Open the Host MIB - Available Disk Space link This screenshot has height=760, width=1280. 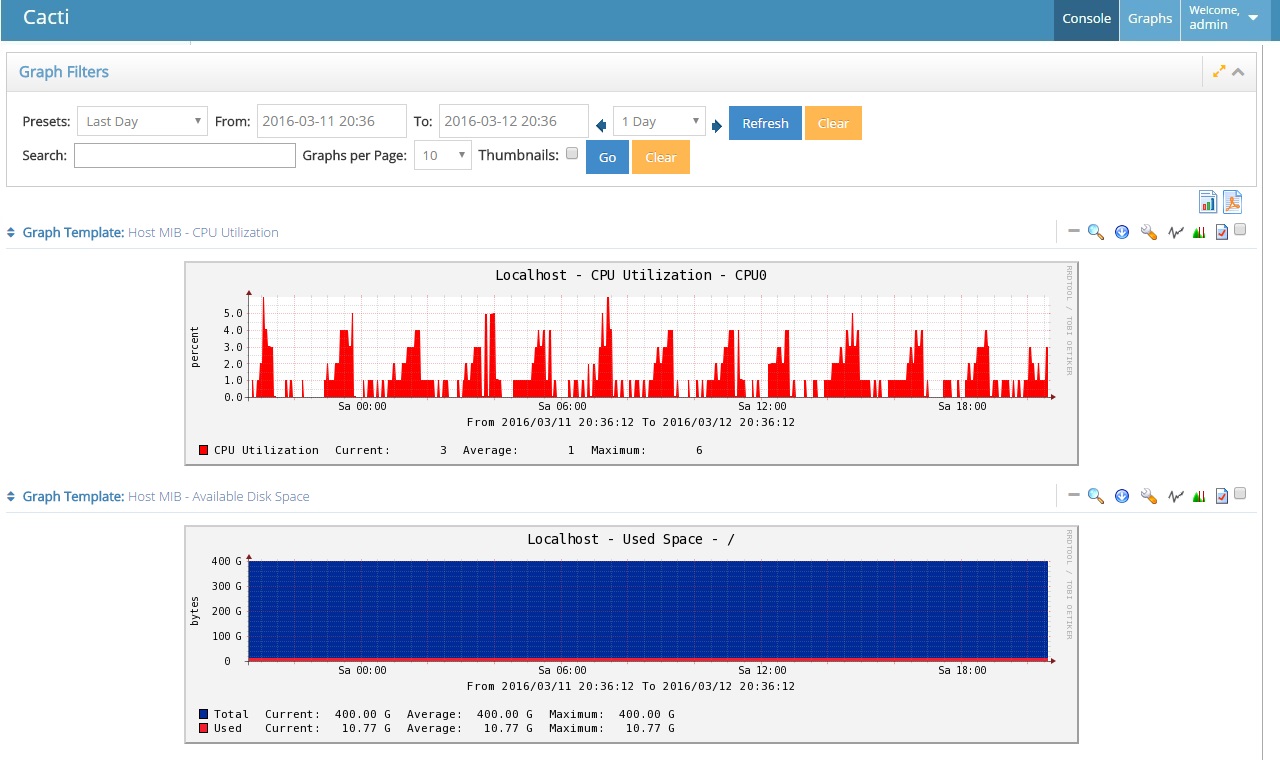pos(219,496)
